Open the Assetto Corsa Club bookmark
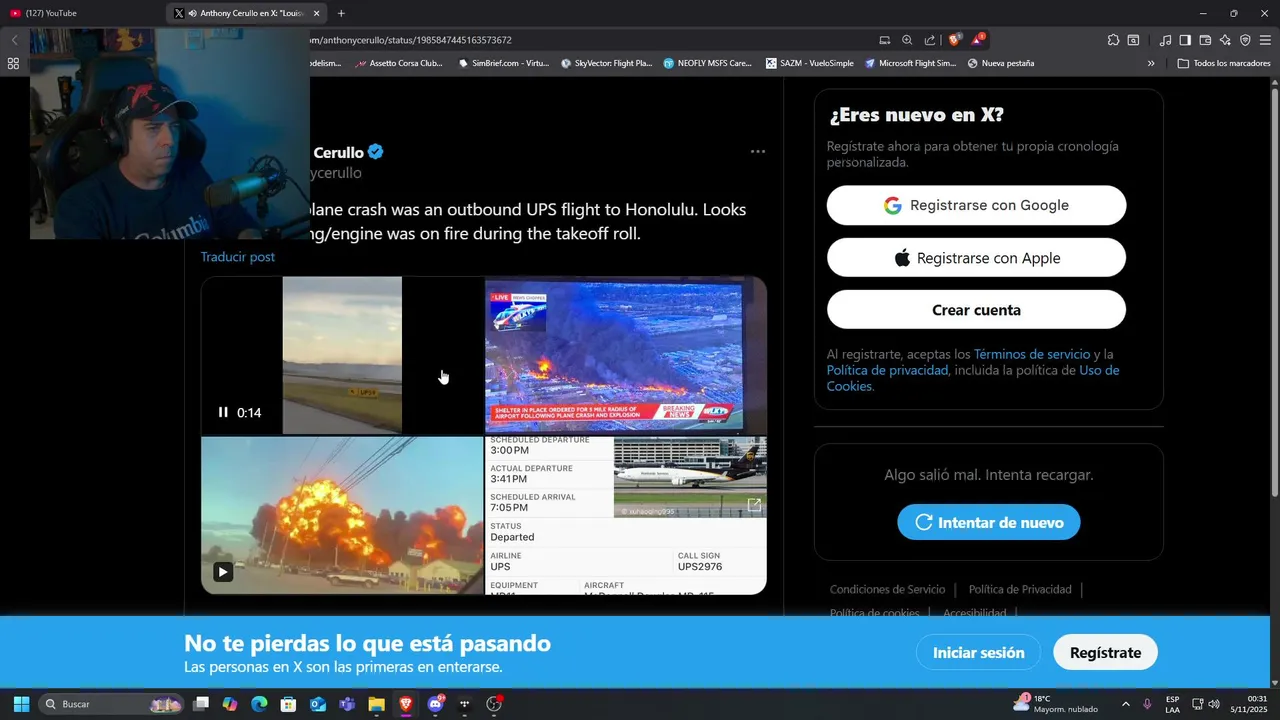 pos(398,63)
